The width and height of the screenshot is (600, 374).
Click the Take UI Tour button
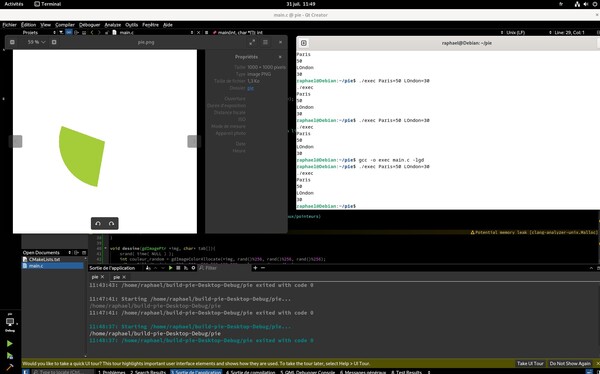tap(530, 364)
